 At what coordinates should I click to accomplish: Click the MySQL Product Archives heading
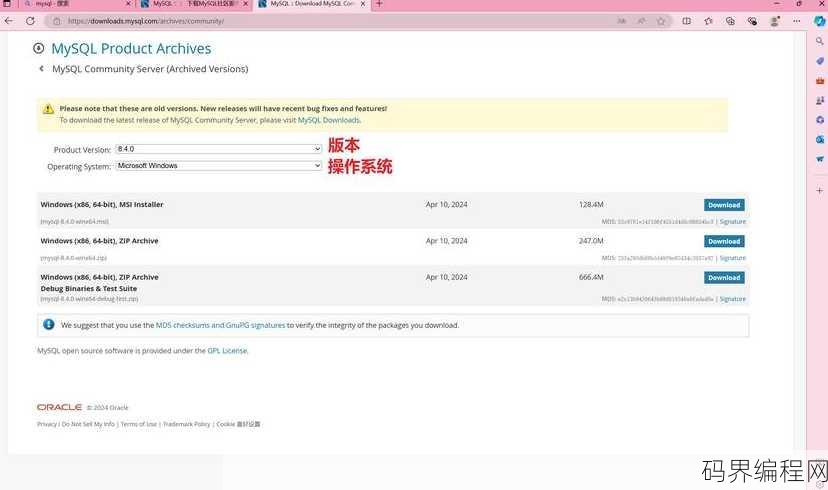[x=131, y=49]
